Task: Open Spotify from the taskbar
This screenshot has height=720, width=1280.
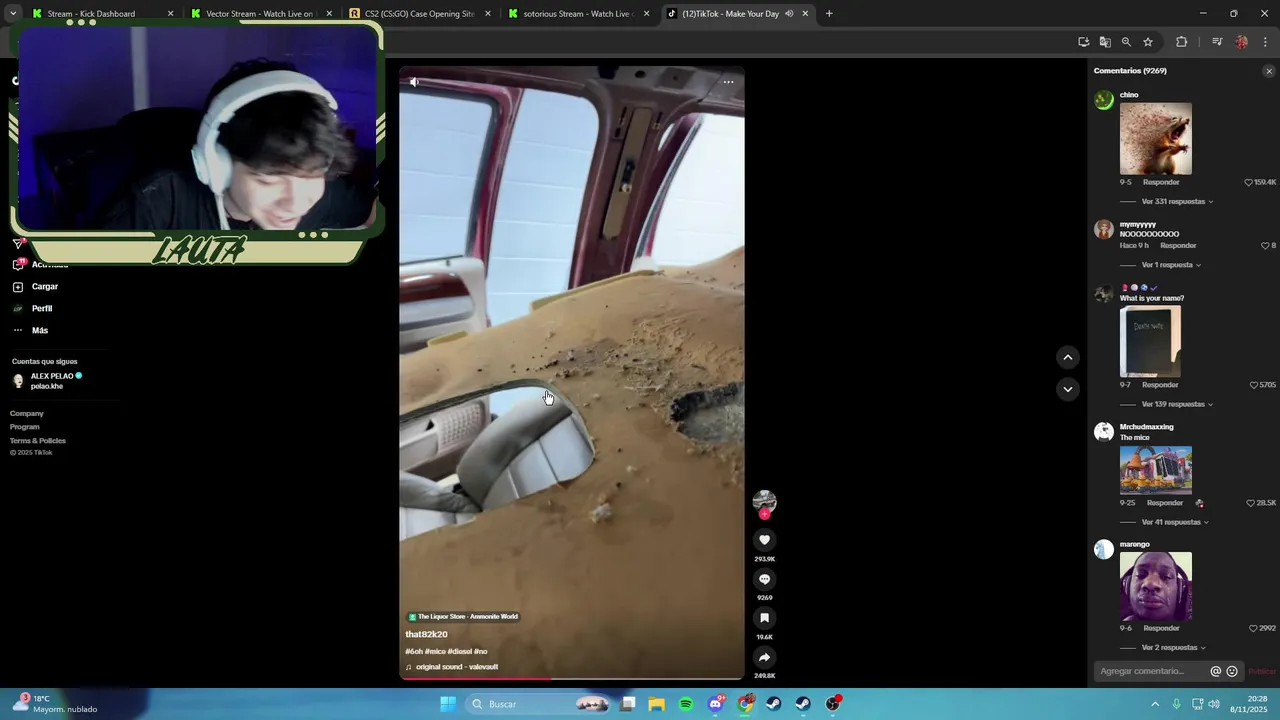Action: (686, 704)
